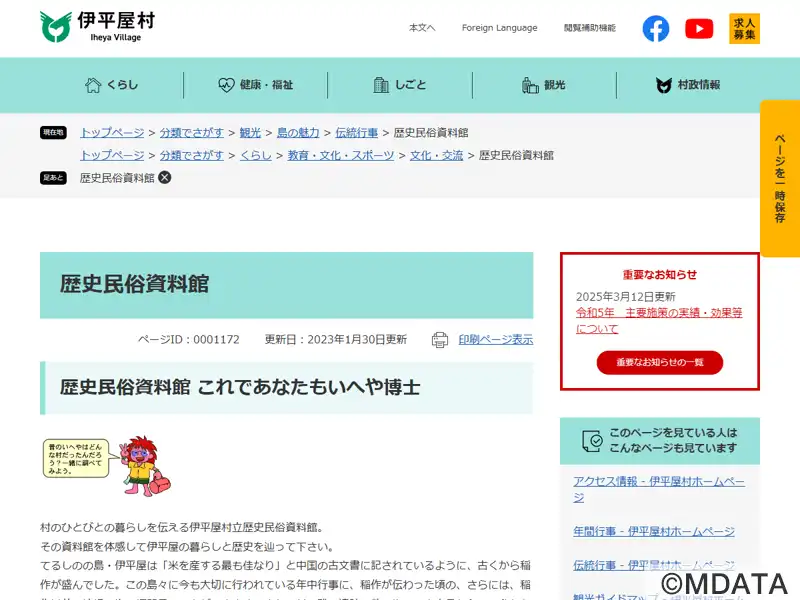Click the red-haired mascot character image
This screenshot has width=800, height=600.
click(142, 464)
